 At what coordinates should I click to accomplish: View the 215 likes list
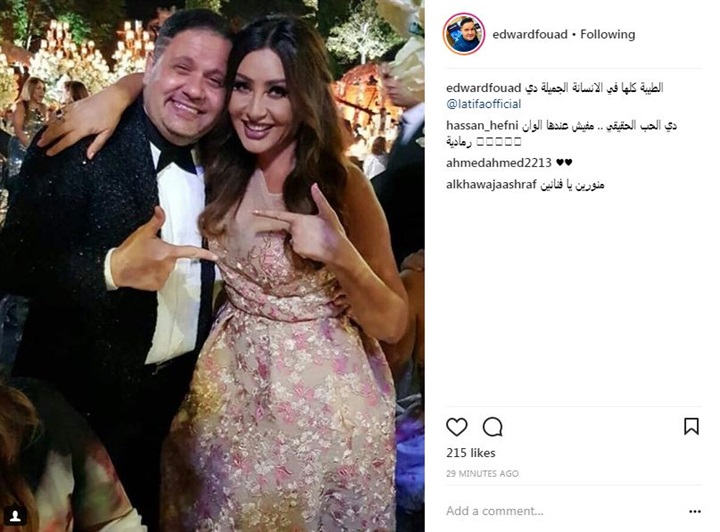(x=471, y=453)
